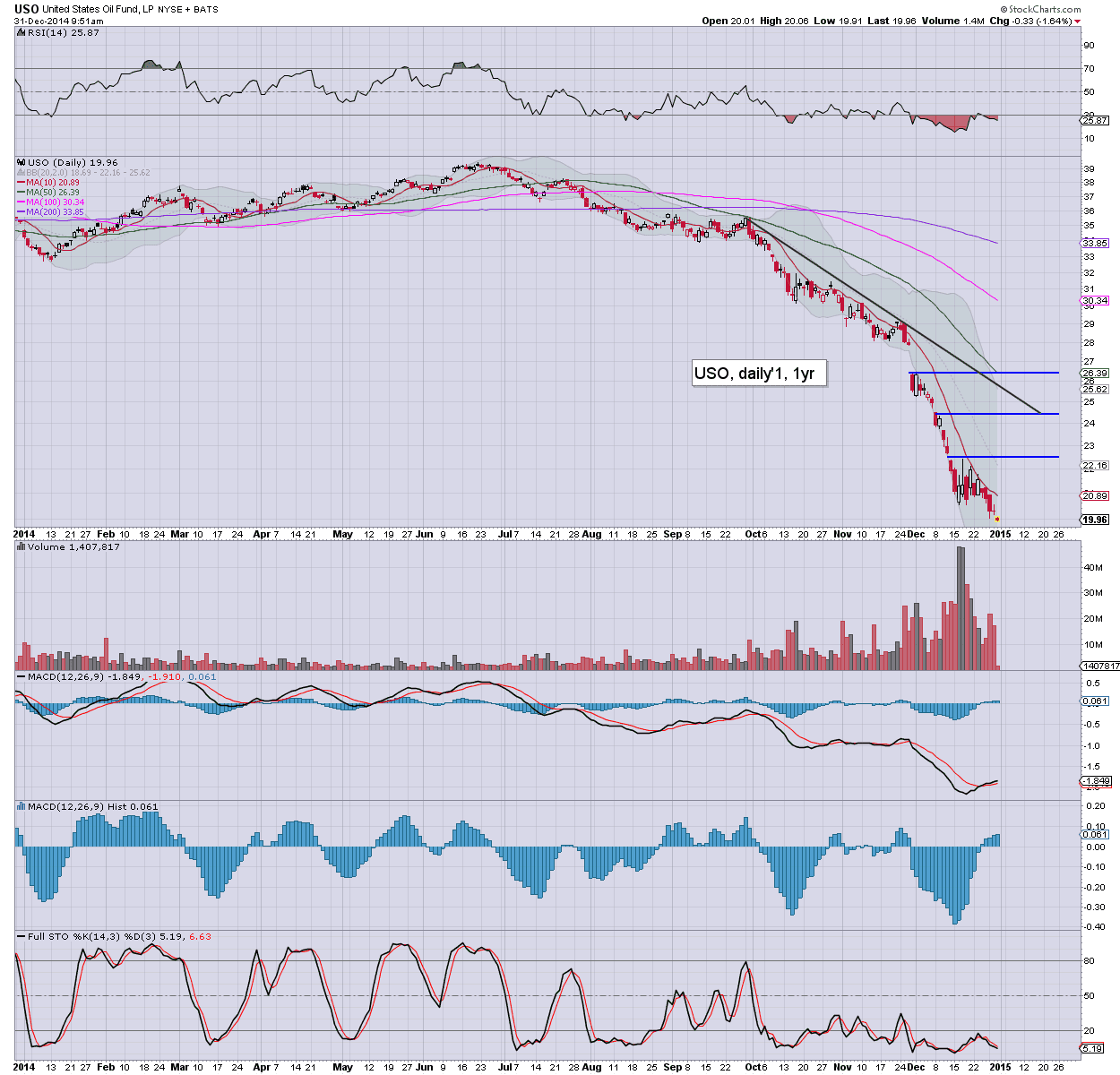Image resolution: width=1120 pixels, height=1075 pixels.
Task: Click the 20.89 MA(10) tag on price axis
Action: [1095, 495]
